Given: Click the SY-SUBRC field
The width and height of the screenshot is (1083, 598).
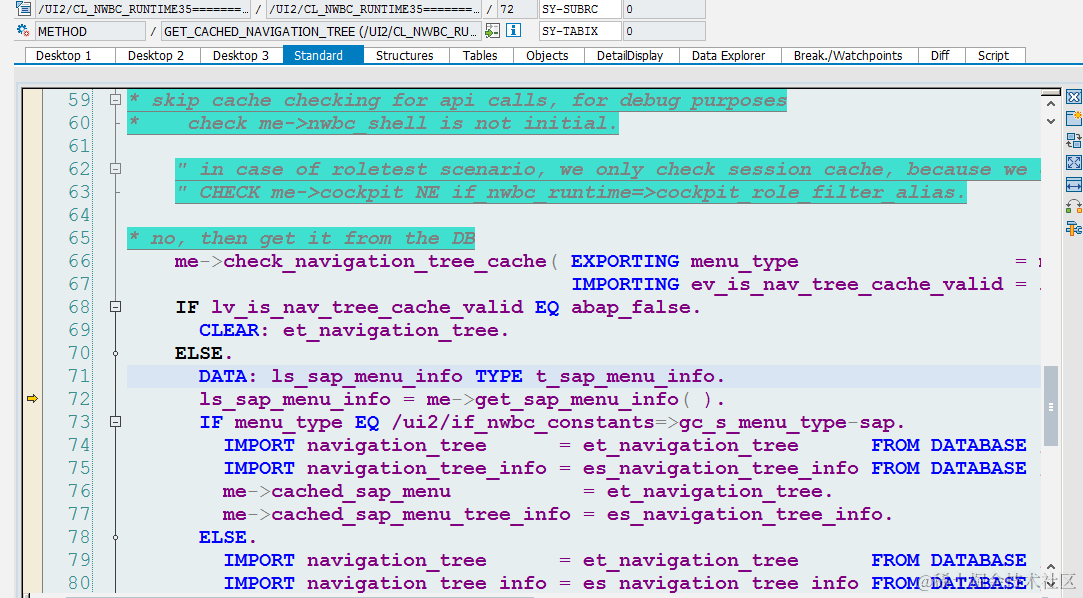Looking at the screenshot, I should pyautogui.click(x=579, y=9).
